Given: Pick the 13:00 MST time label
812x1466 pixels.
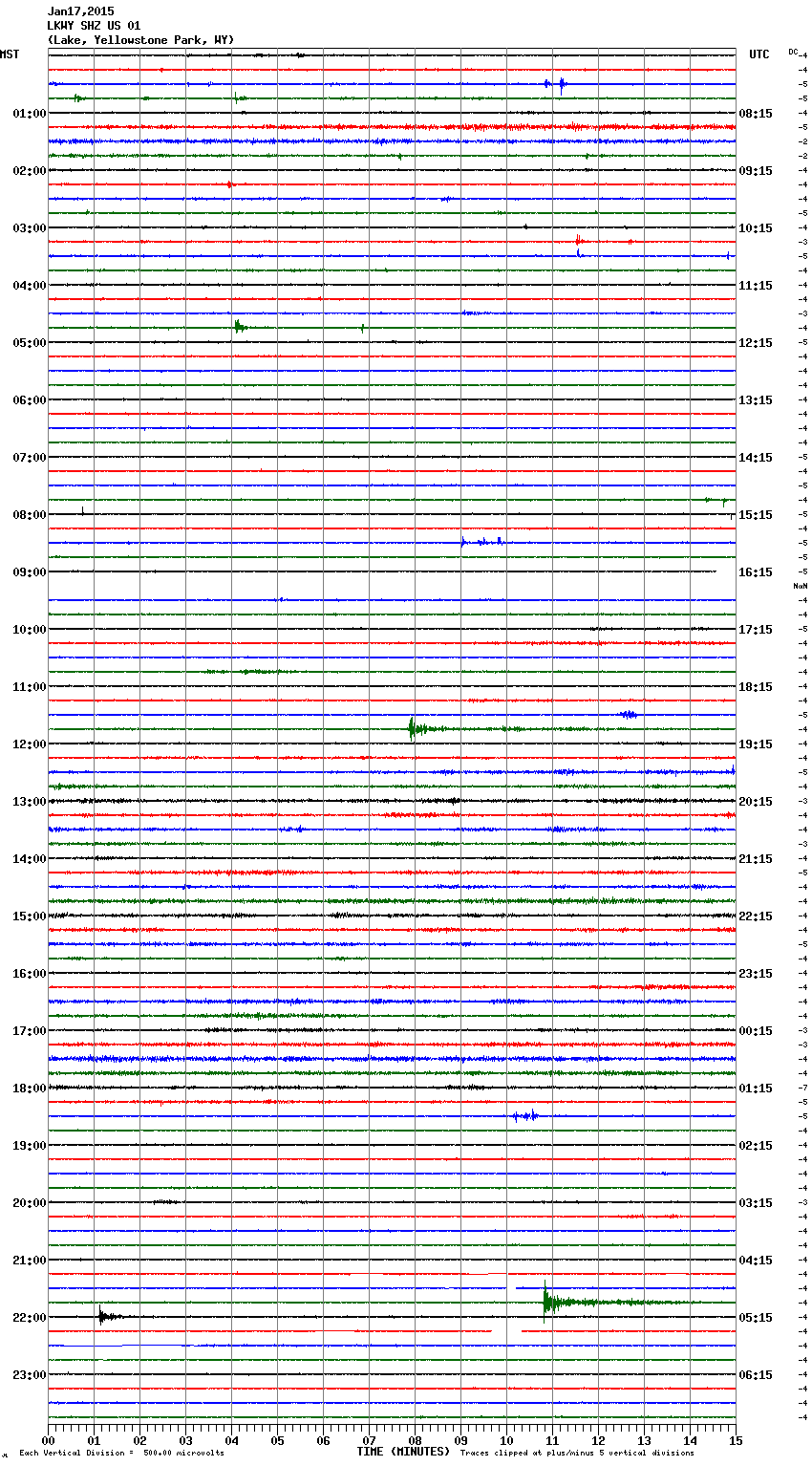Looking at the screenshot, I should tap(30, 801).
